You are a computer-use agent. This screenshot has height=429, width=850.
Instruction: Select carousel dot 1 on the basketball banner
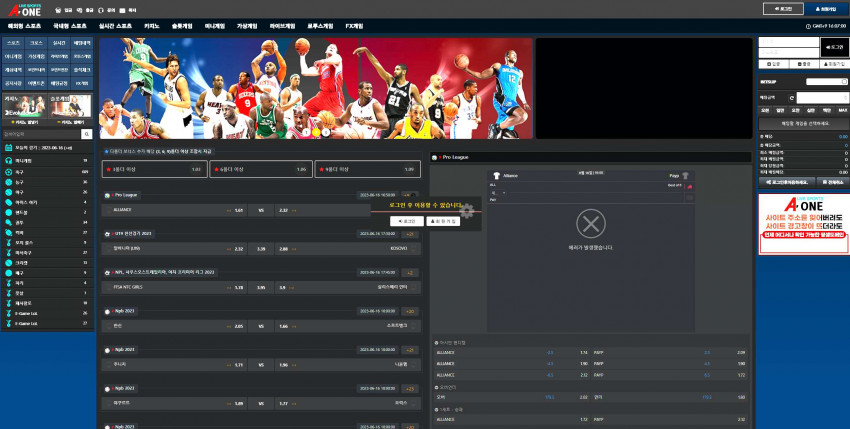pos(306,132)
